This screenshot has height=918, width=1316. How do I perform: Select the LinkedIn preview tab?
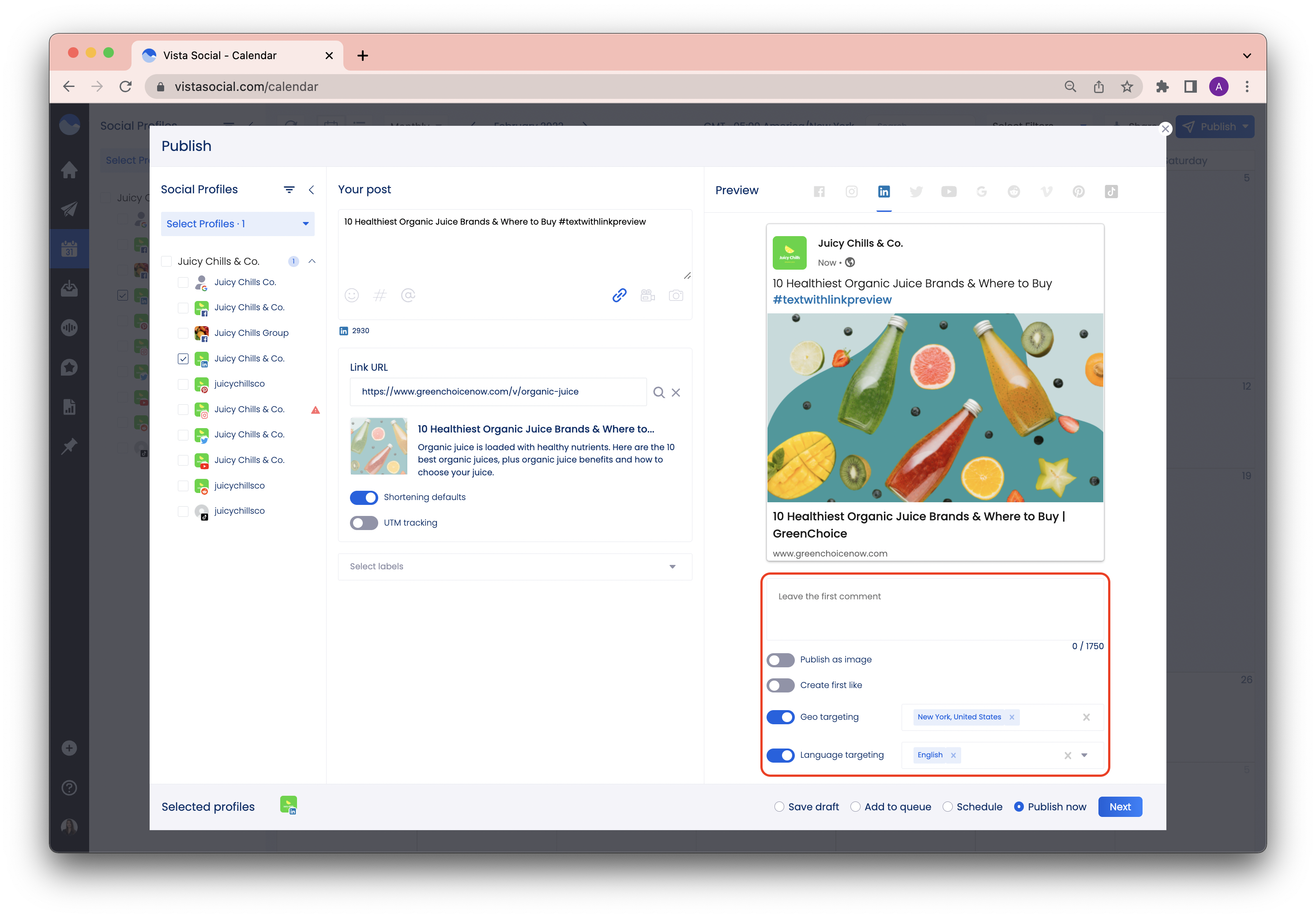(x=884, y=192)
